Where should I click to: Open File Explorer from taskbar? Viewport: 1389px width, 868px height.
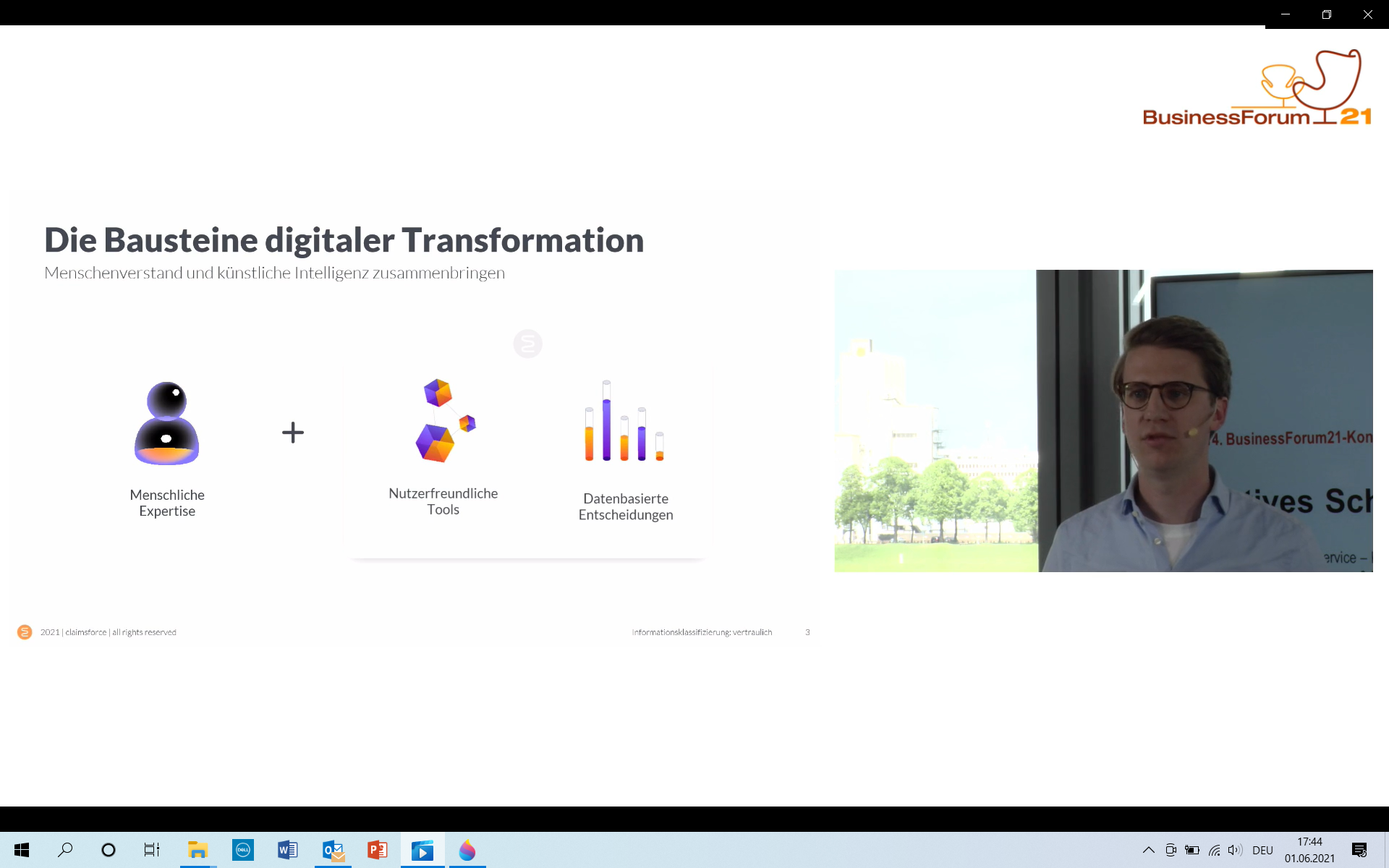click(197, 850)
